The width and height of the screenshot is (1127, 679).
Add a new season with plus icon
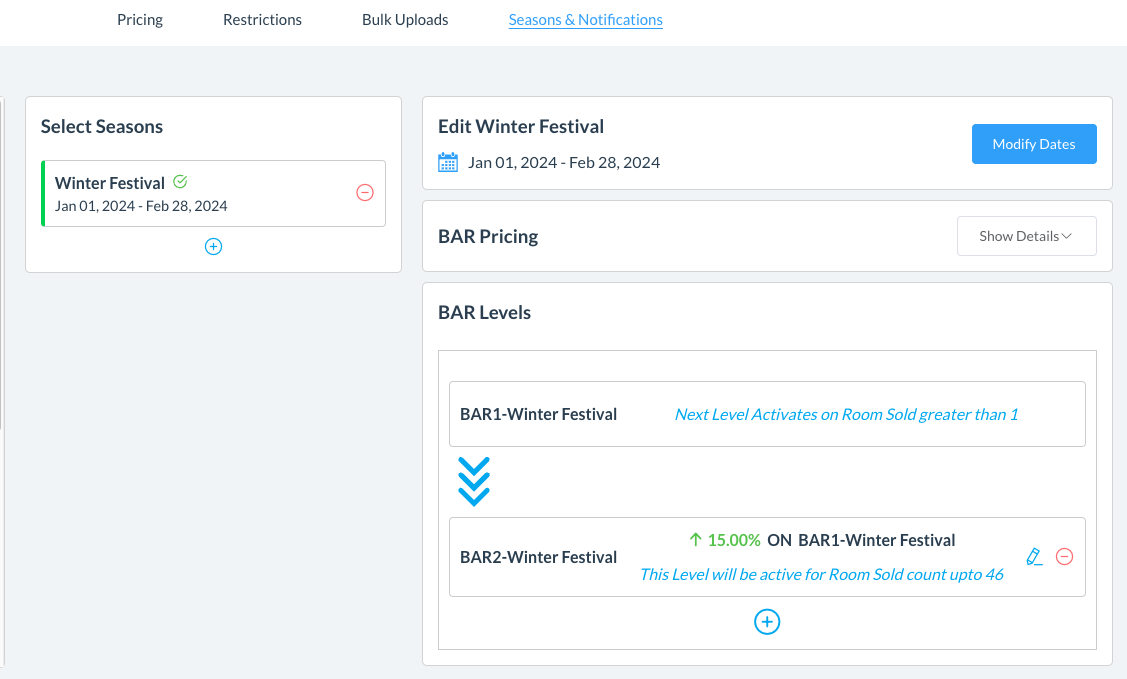(213, 246)
